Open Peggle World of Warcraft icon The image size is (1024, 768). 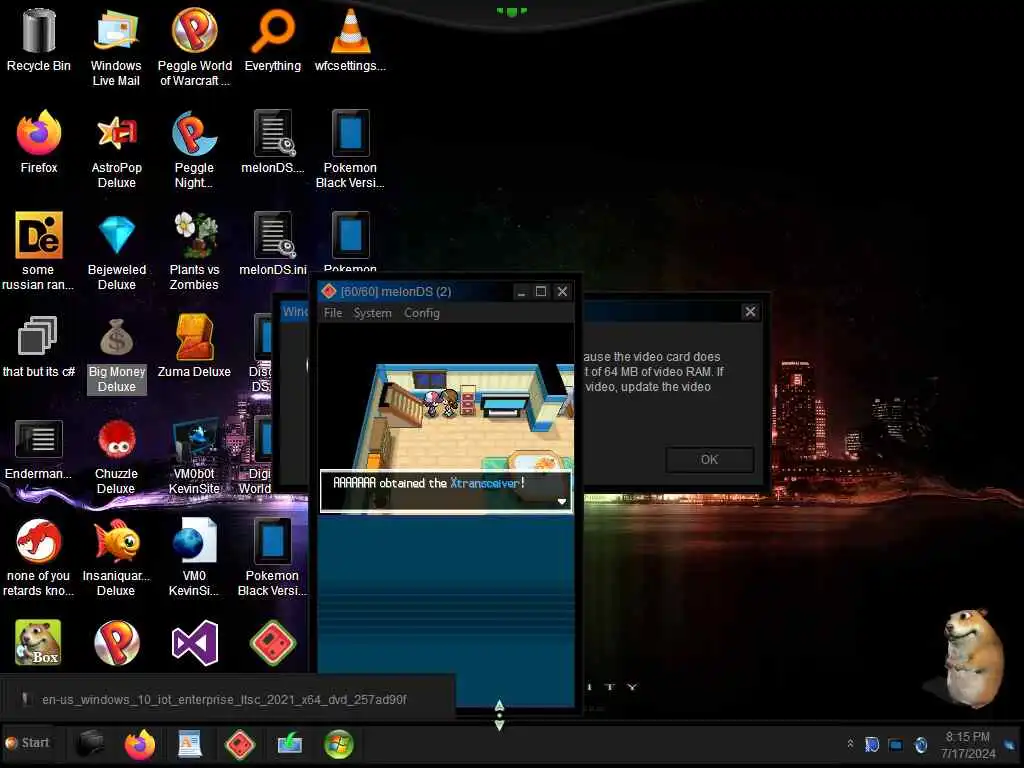pyautogui.click(x=194, y=47)
